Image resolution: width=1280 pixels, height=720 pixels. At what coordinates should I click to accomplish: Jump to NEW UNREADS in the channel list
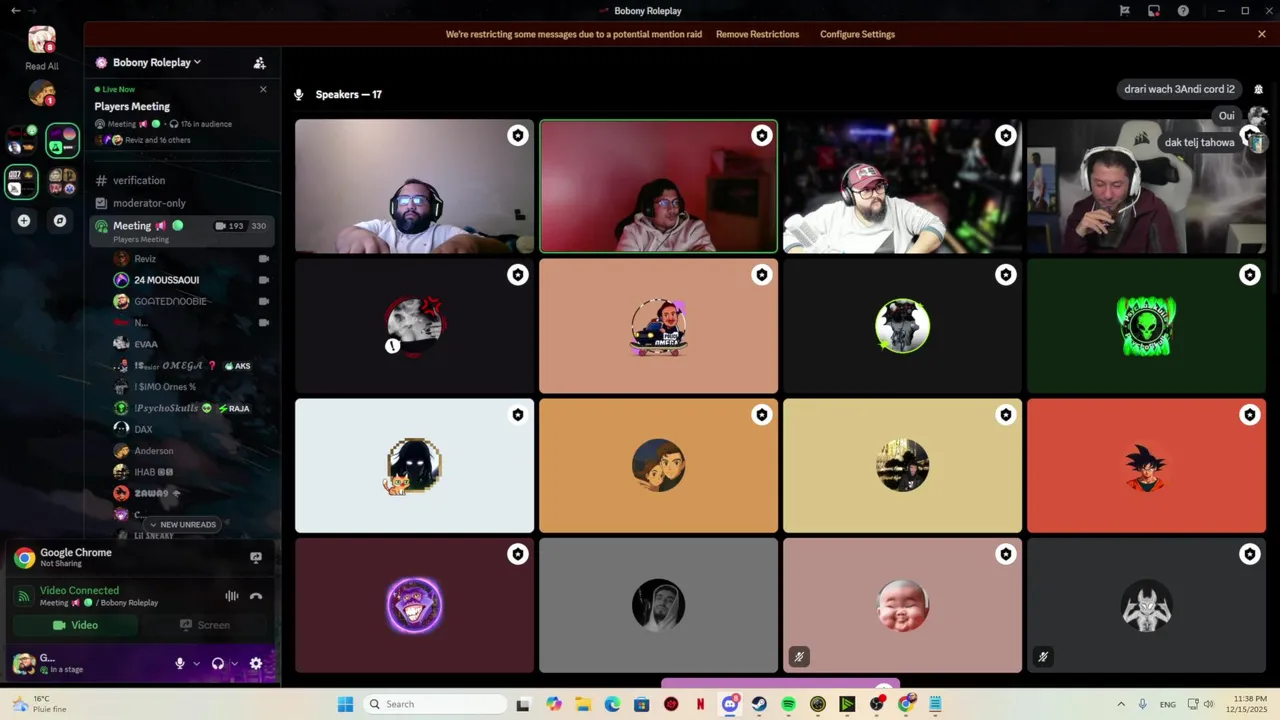pos(182,524)
